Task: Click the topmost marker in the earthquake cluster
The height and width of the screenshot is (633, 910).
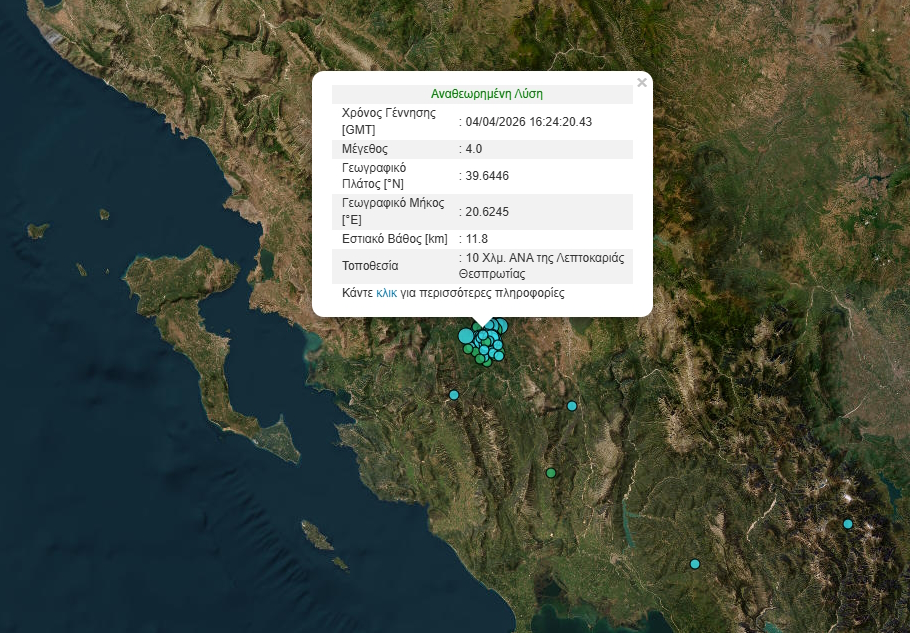Action: 501,323
